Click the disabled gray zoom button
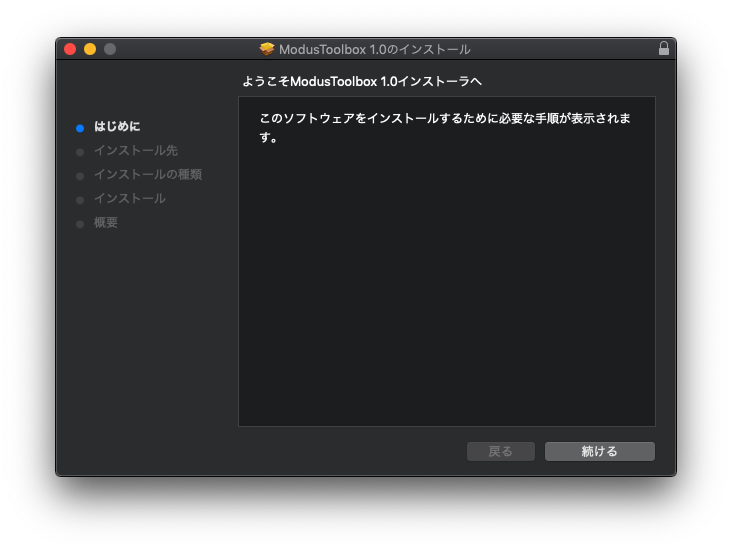 point(110,49)
